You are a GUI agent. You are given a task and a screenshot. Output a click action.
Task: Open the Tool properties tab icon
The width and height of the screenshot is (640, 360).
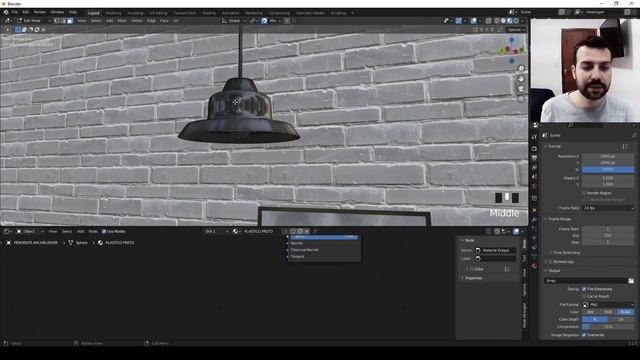pyautogui.click(x=534, y=137)
